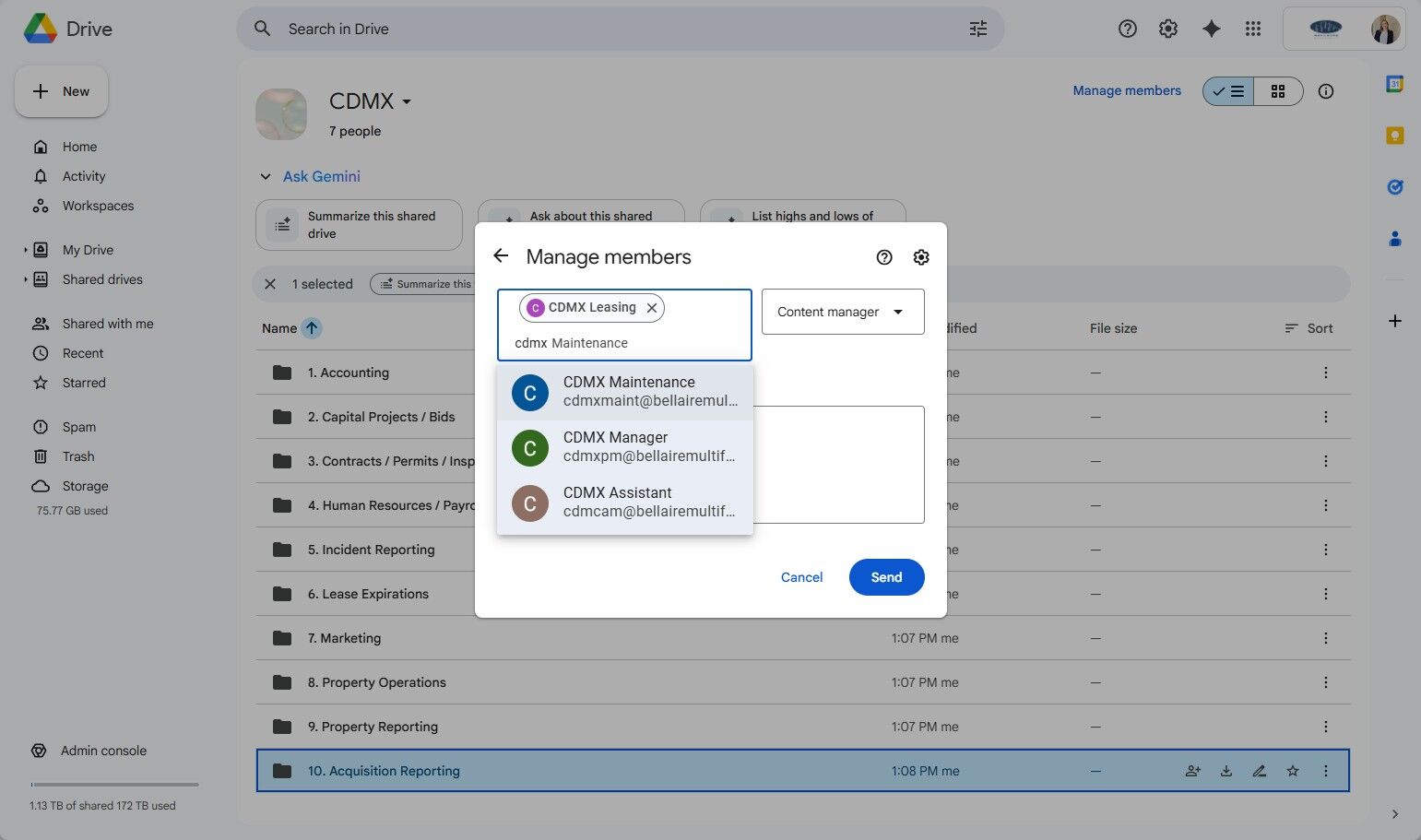
Task: Open Contacts side panel icon
Action: pos(1395,239)
